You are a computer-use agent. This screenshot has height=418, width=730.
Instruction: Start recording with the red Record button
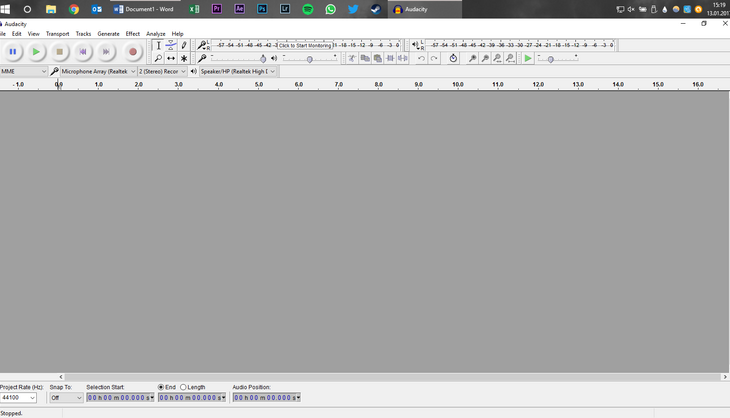pos(133,52)
